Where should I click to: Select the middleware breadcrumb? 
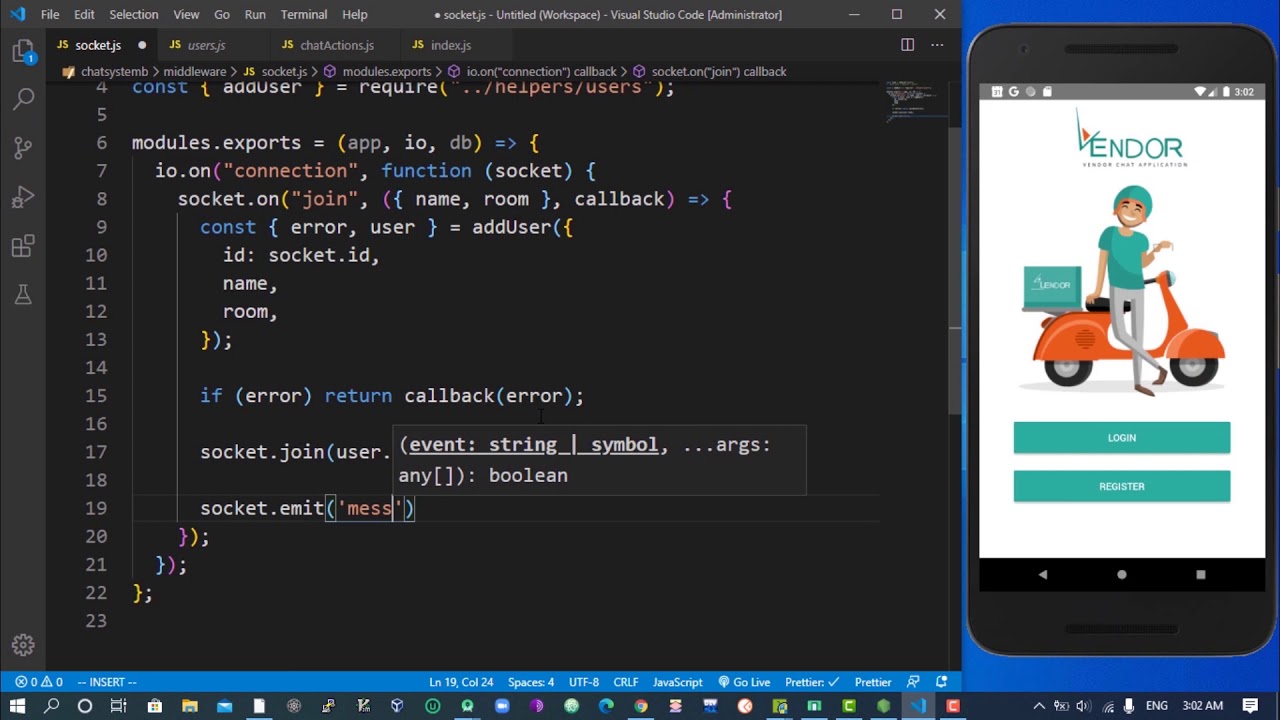click(196, 72)
